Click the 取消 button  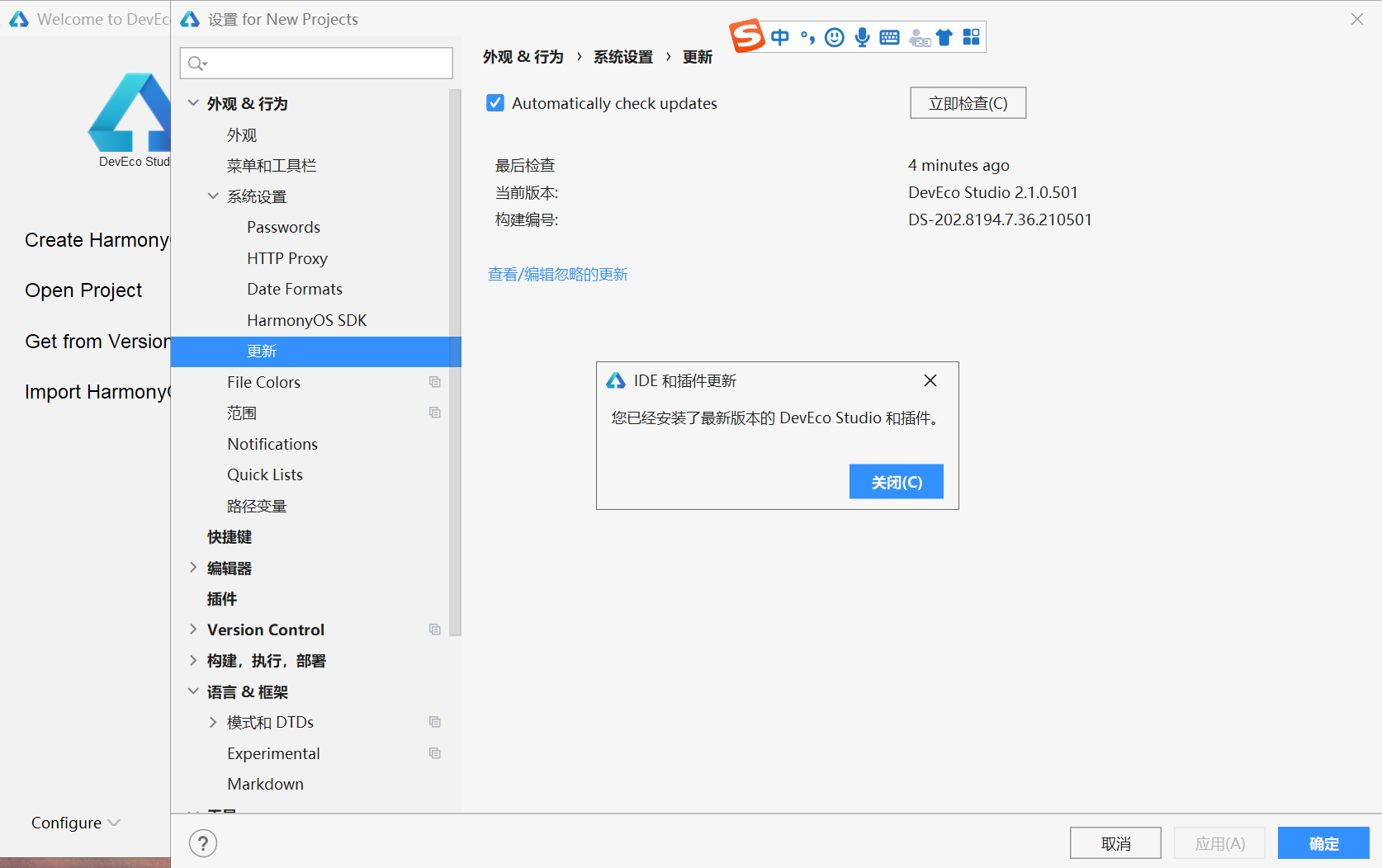click(x=1116, y=843)
